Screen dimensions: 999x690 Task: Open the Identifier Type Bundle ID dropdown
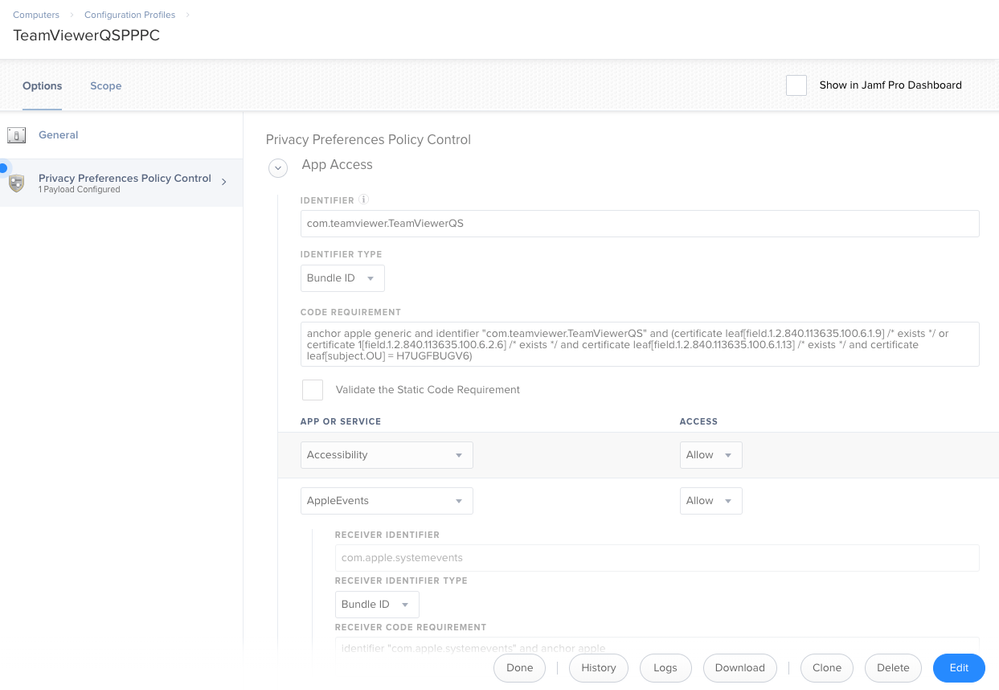[x=342, y=278]
